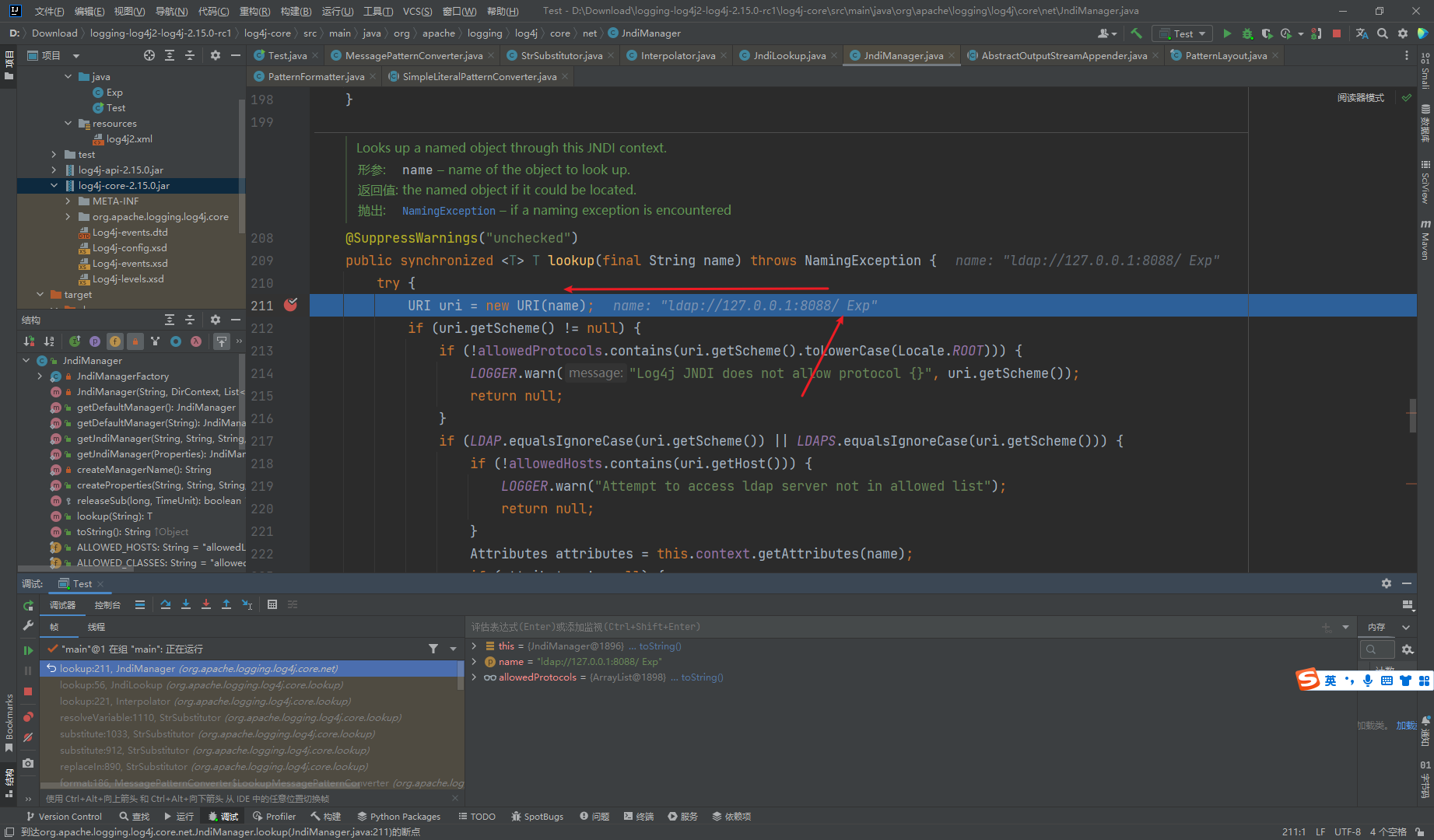The width and height of the screenshot is (1434, 840).
Task: Open the Test run configuration dropdown
Action: 1183,33
